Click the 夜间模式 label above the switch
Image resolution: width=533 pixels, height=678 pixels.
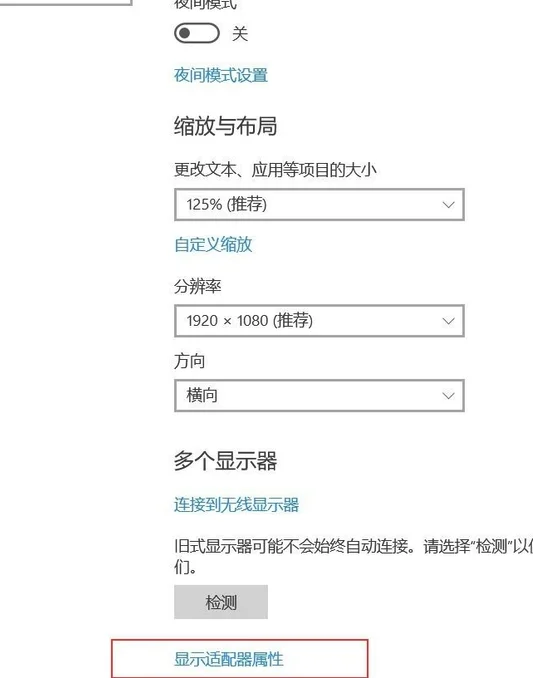(205, 4)
